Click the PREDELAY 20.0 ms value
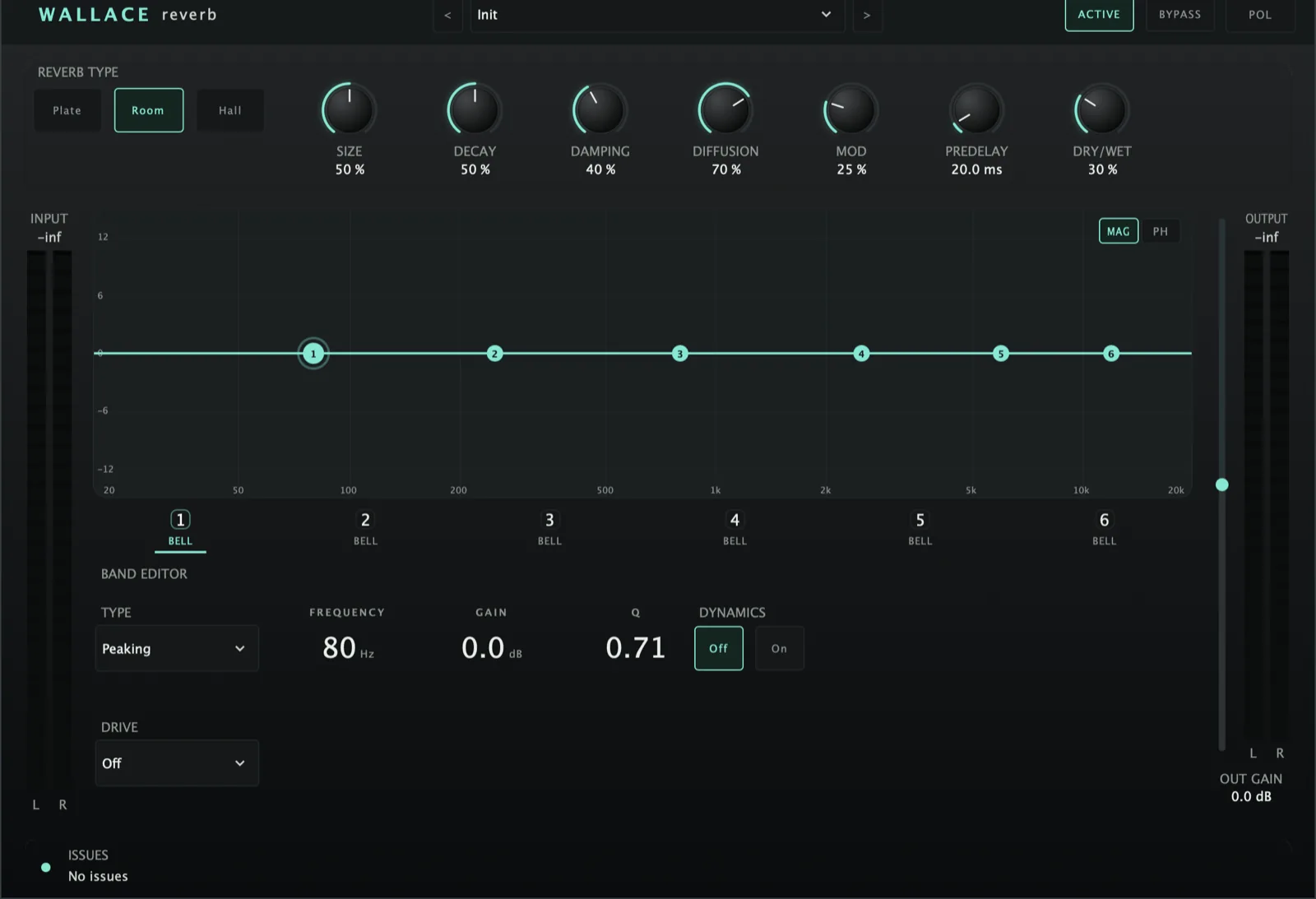 tap(976, 169)
